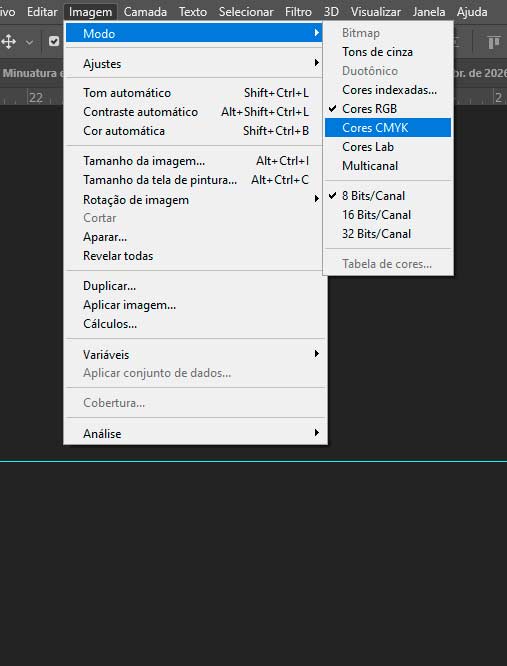Open the Editar menu
This screenshot has width=507, height=666.
(x=42, y=11)
